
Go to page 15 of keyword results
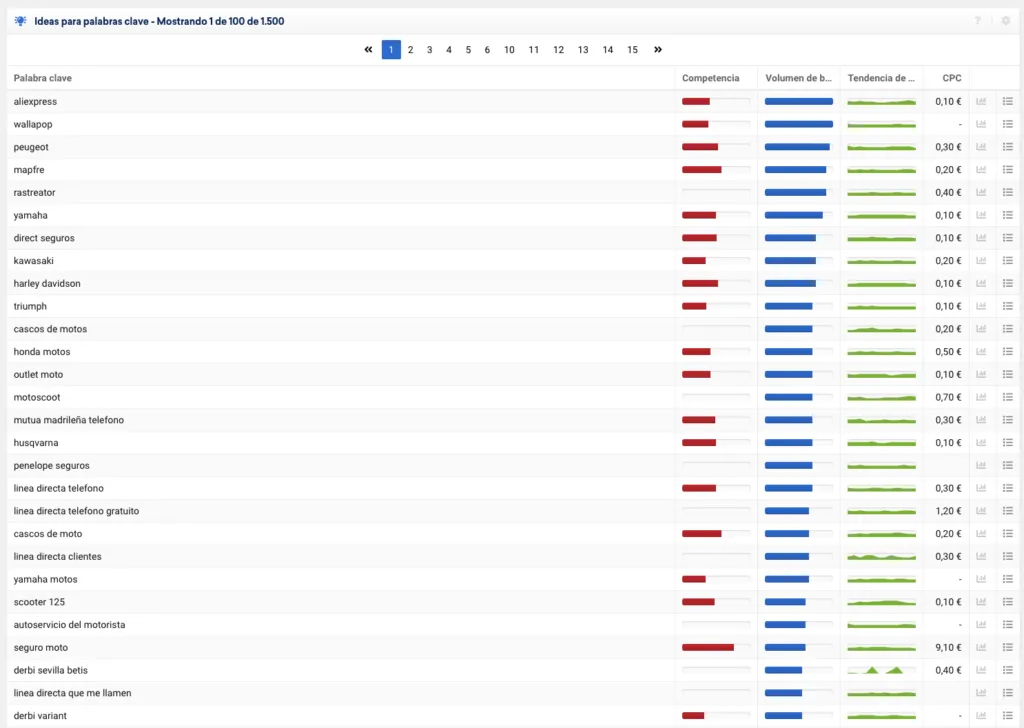[x=632, y=50]
